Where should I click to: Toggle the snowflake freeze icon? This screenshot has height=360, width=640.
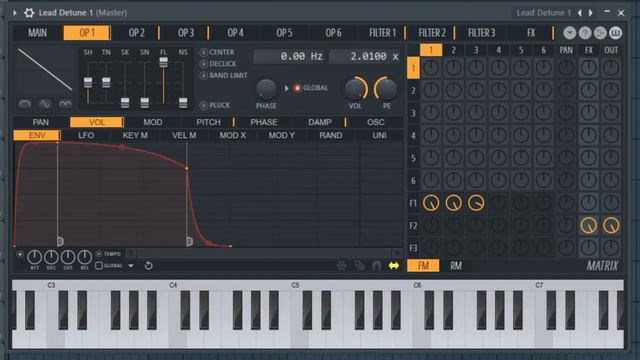(341, 266)
